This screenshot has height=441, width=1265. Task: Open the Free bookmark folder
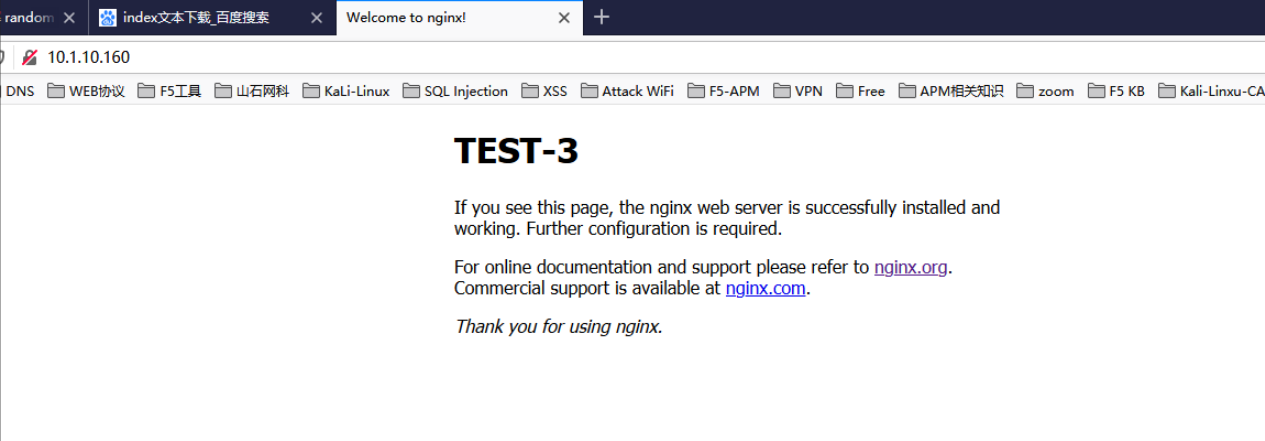[x=861, y=91]
